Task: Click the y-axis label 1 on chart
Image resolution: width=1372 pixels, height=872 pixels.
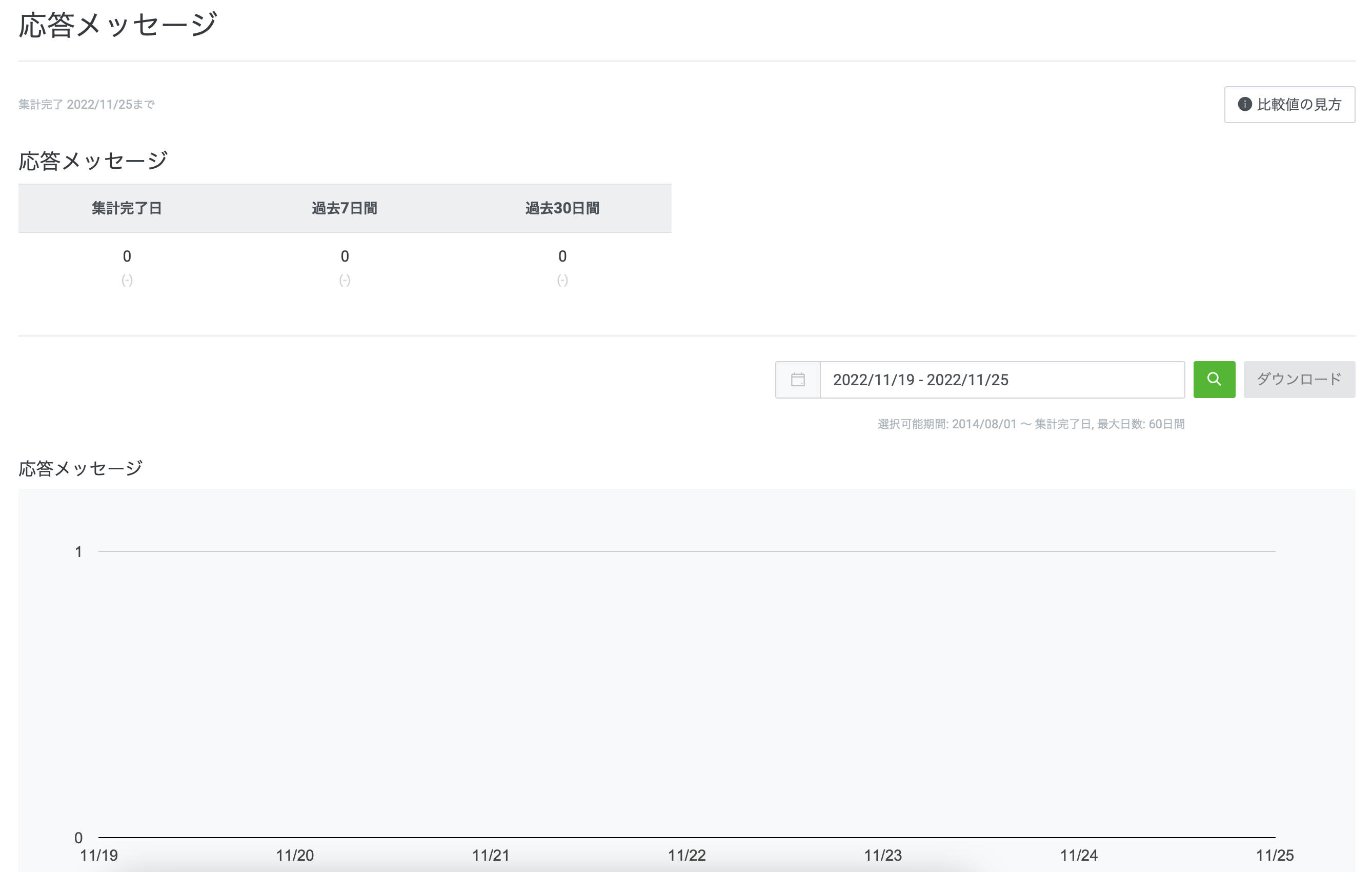Action: (78, 552)
